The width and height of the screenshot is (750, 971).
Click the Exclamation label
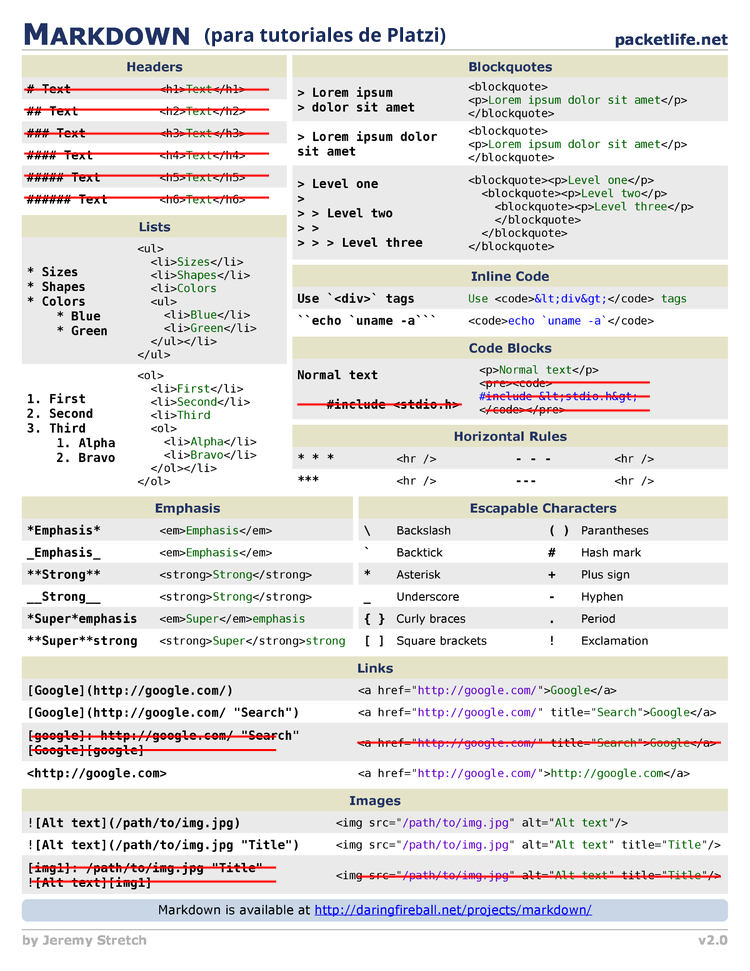[x=614, y=641]
